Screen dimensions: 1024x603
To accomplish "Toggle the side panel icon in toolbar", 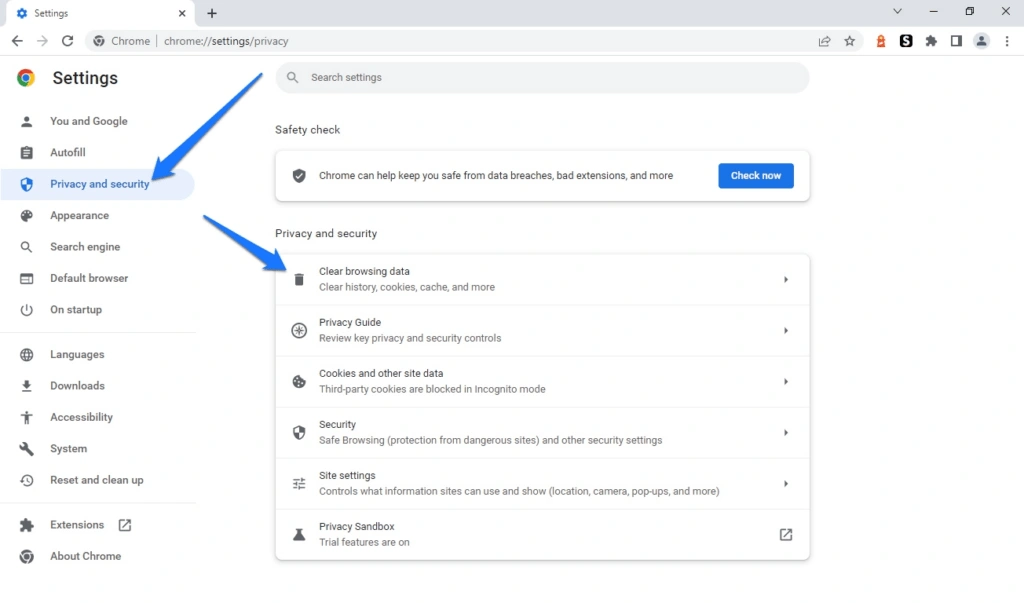I will click(x=956, y=41).
